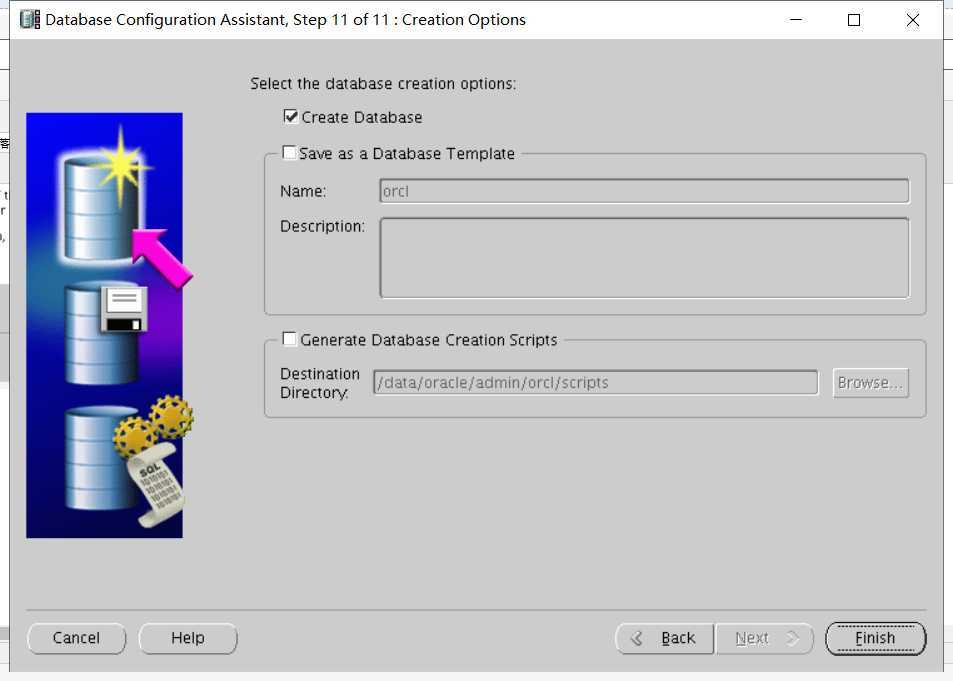
Task: Click the Finish button
Action: 875,638
